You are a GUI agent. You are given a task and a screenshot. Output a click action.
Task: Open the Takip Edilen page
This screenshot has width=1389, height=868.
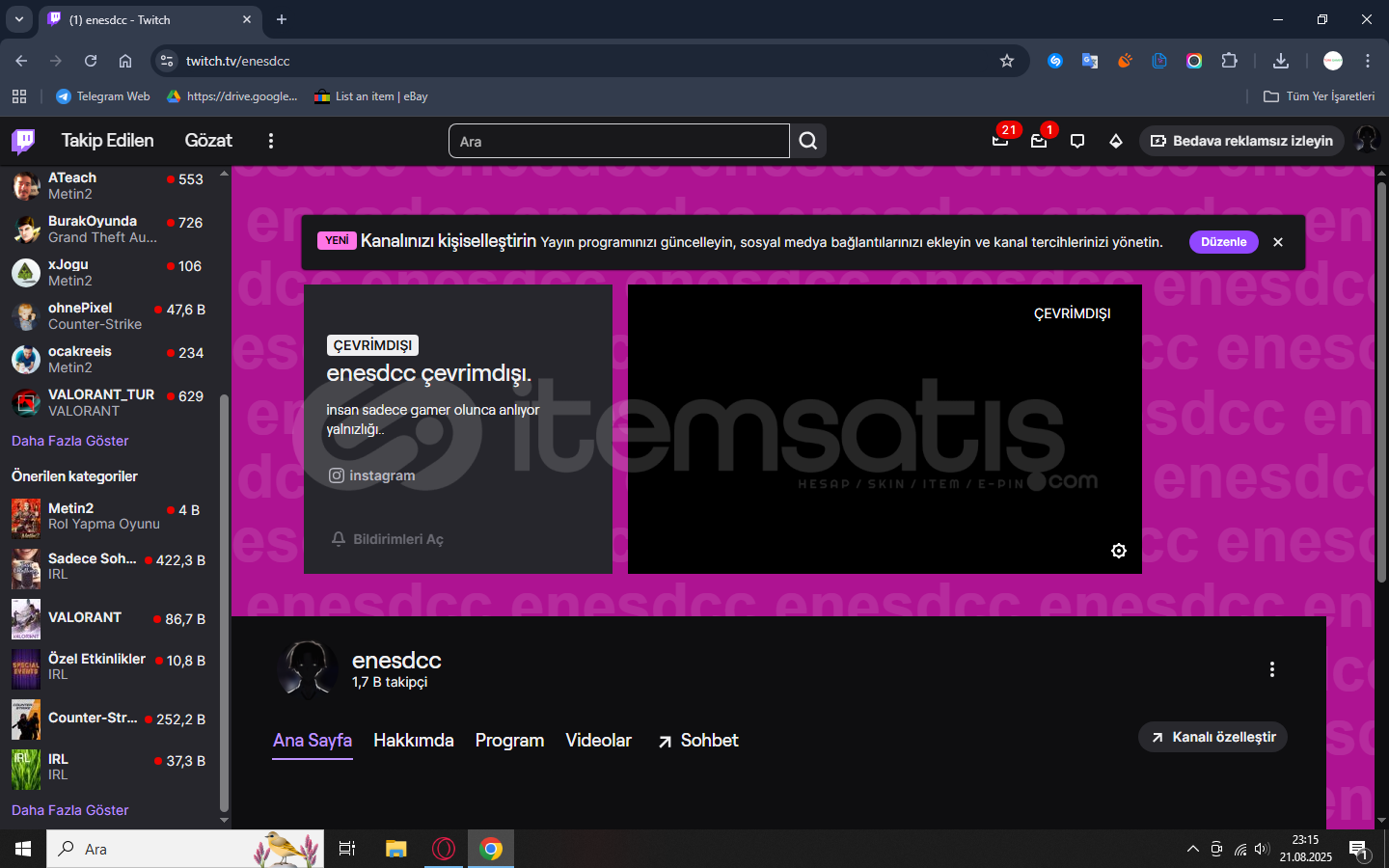pyautogui.click(x=108, y=141)
